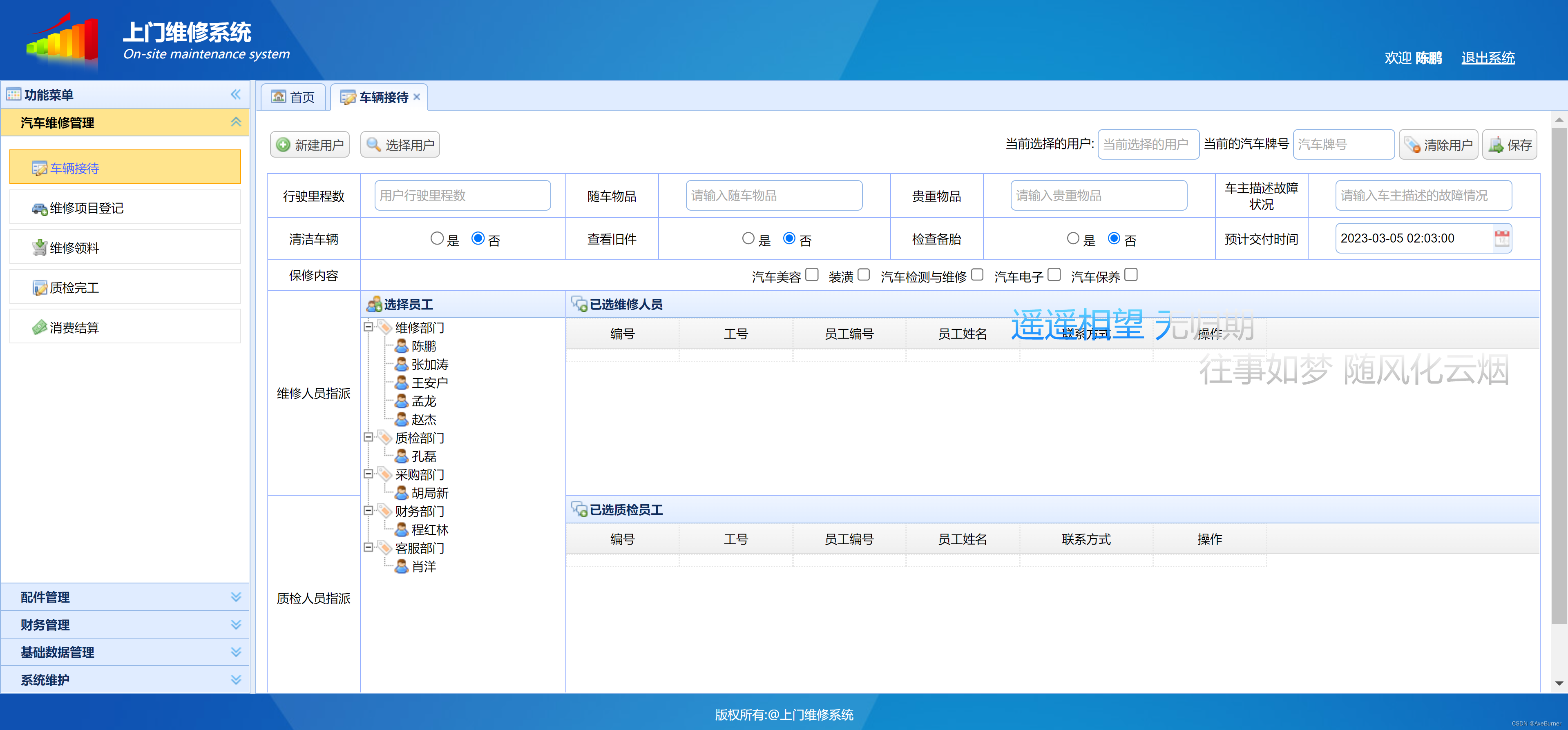The width and height of the screenshot is (1568, 730).
Task: Click the 新建用户 green plus icon
Action: (x=283, y=145)
